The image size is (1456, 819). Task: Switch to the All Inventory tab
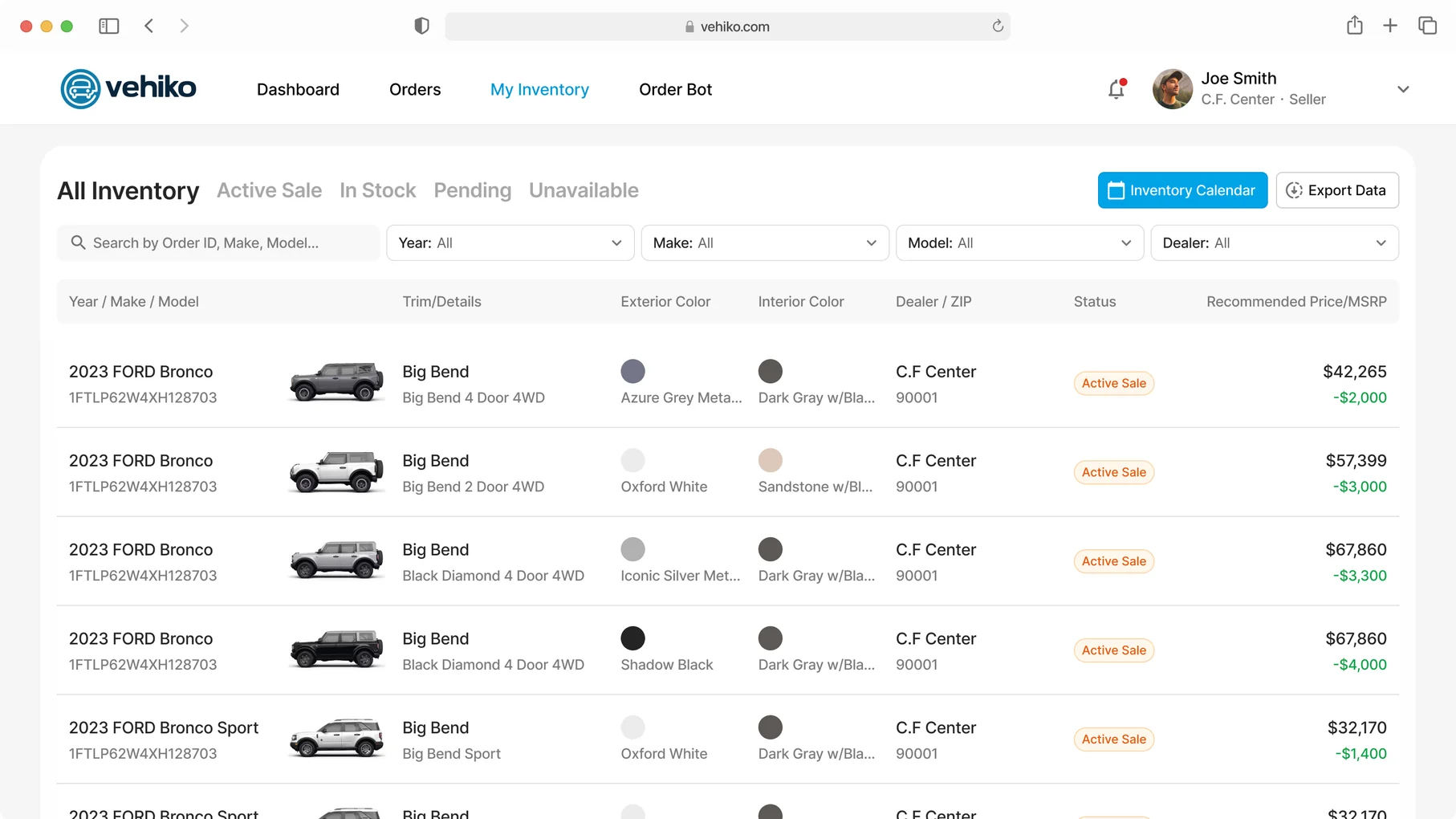click(128, 190)
